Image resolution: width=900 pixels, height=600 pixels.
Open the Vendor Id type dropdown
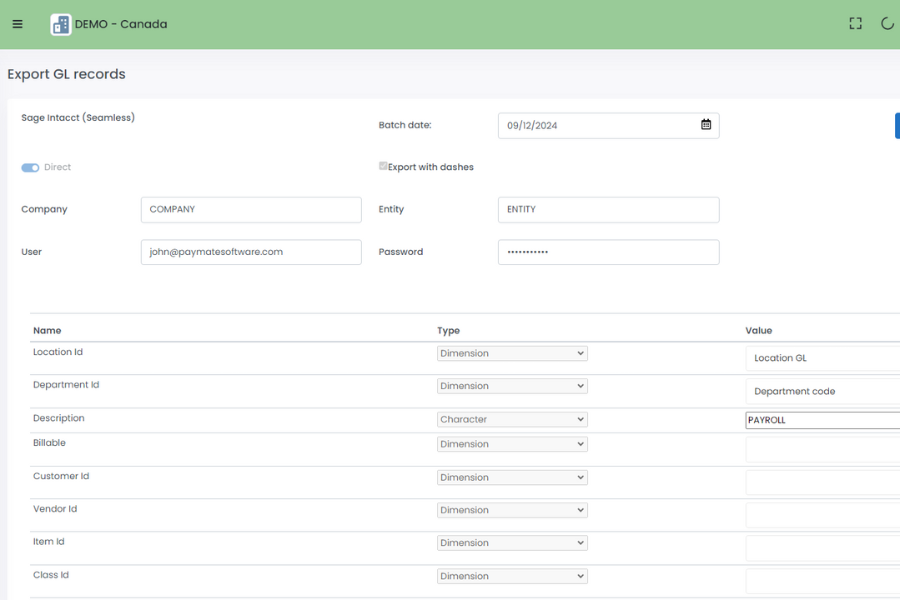pyautogui.click(x=512, y=510)
